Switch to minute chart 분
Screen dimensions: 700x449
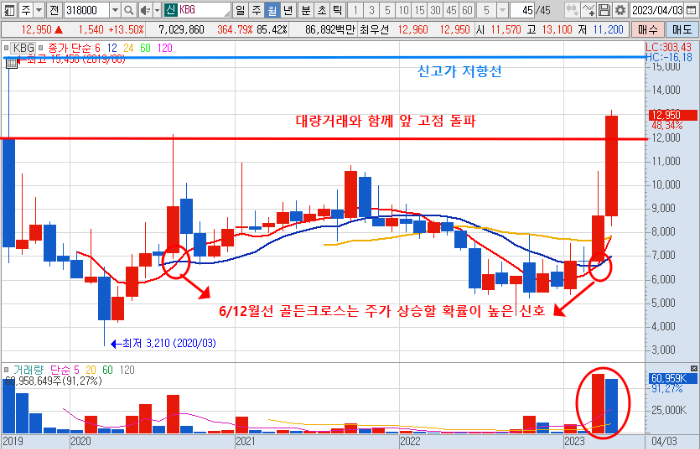pyautogui.click(x=306, y=10)
